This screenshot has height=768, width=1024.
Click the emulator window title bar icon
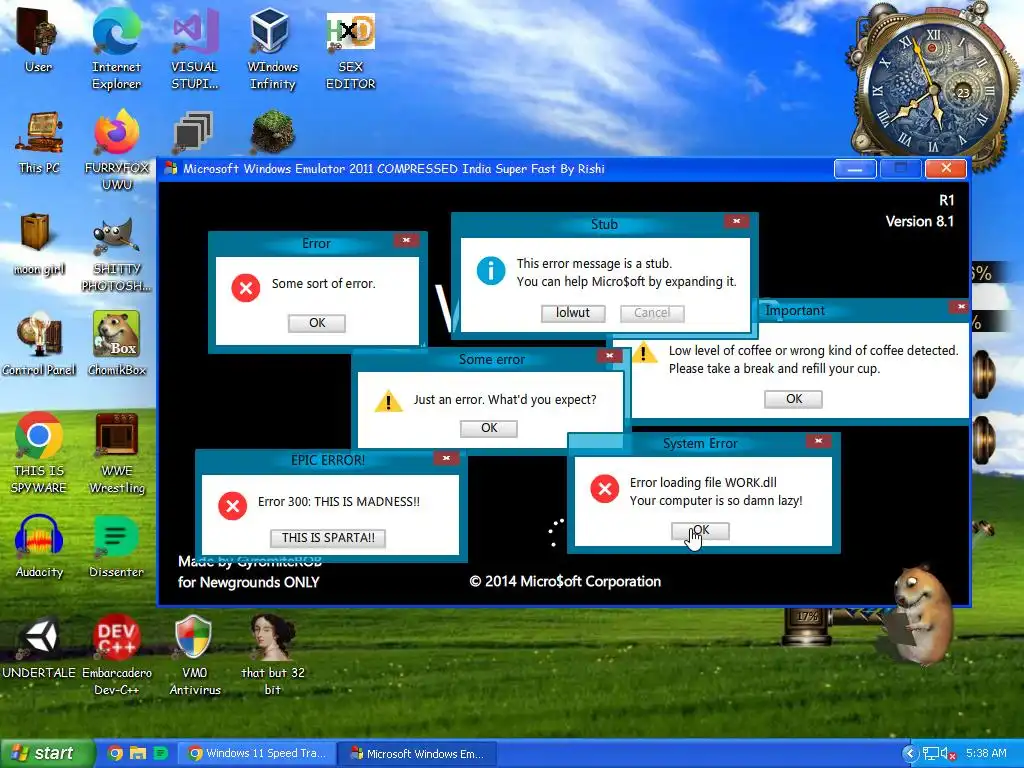pyautogui.click(x=170, y=168)
